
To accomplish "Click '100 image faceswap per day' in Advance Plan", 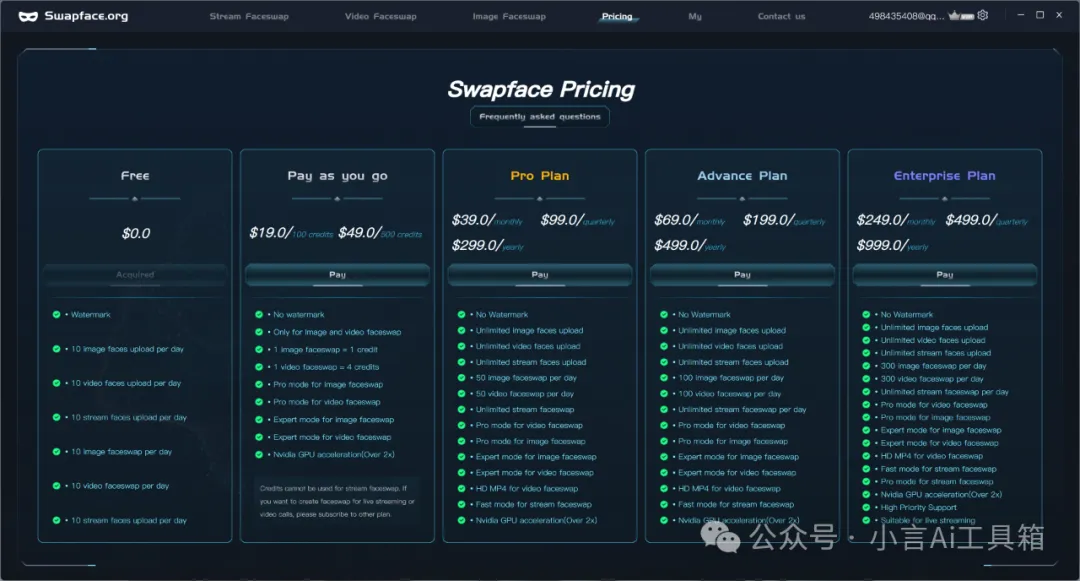I will [731, 378].
